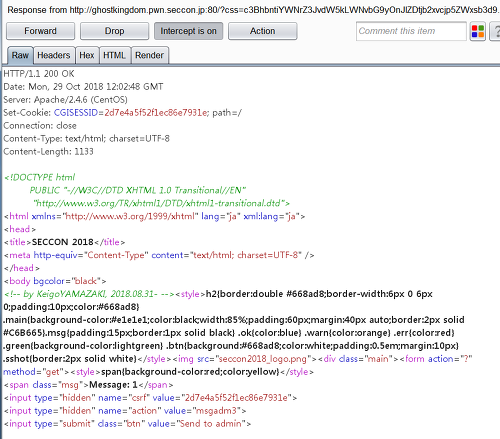Screen dimensions: 500x439
Task: Select the Raw tab
Action: (x=20, y=55)
